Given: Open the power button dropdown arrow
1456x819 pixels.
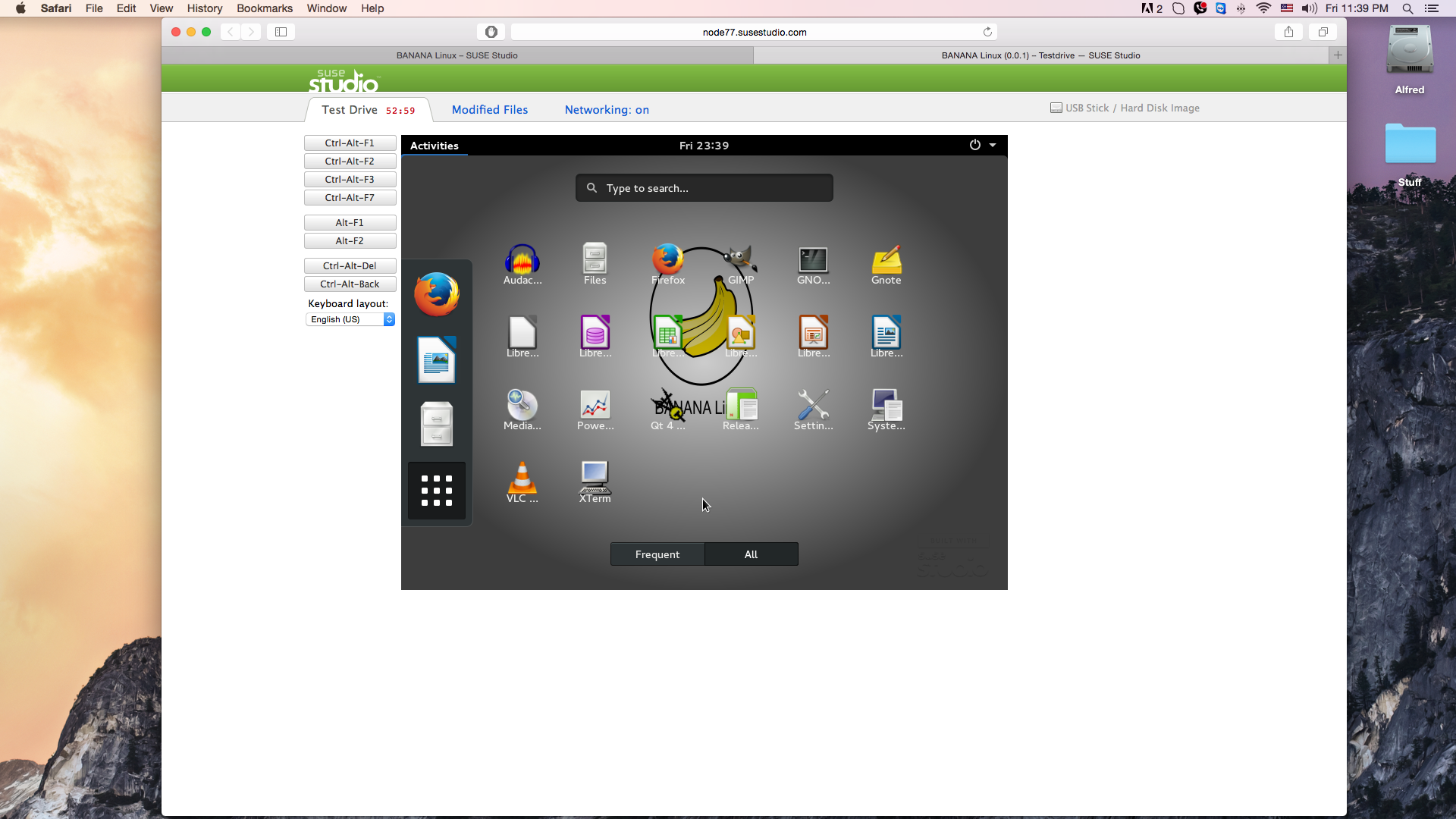Looking at the screenshot, I should click(993, 145).
